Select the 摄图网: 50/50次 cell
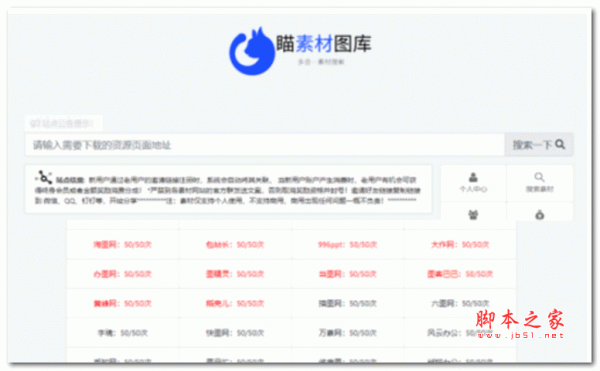This screenshot has width=600, height=371. 347,303
